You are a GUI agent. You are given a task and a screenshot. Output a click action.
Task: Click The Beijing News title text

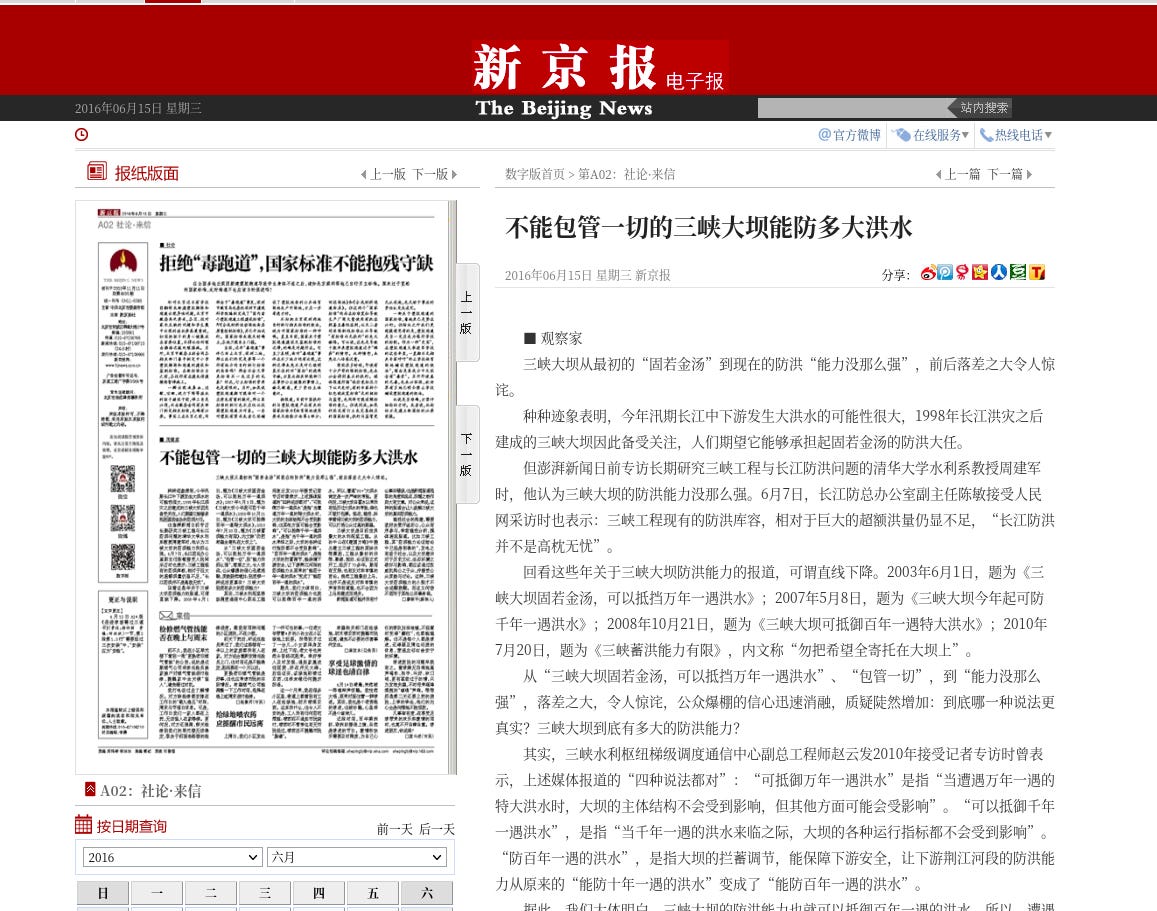pos(564,108)
